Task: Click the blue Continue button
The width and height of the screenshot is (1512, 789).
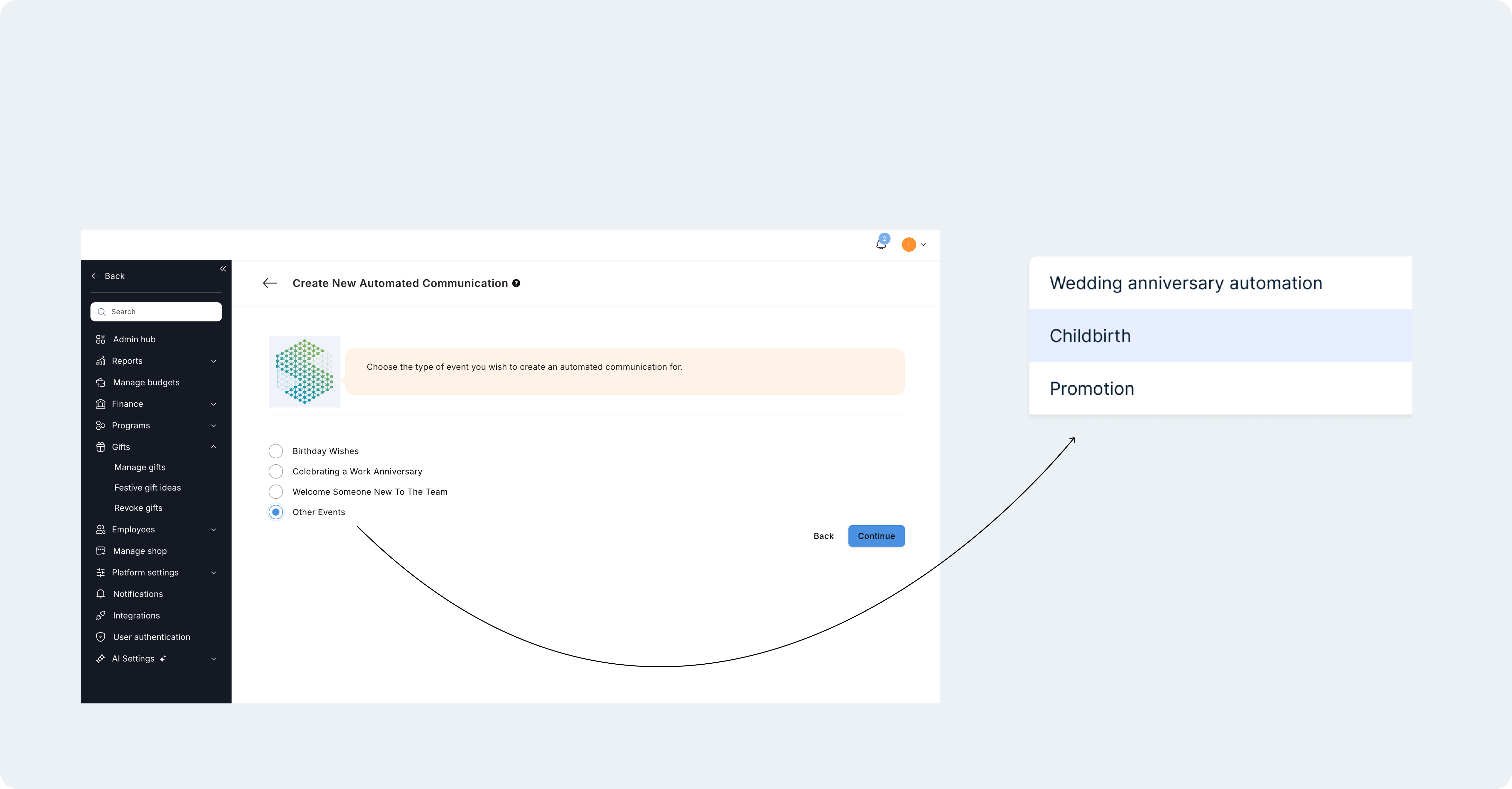Action: pyautogui.click(x=876, y=536)
